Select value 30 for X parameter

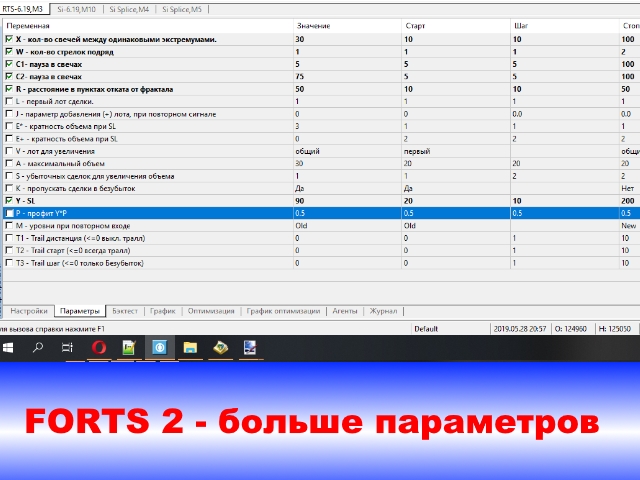tap(300, 39)
